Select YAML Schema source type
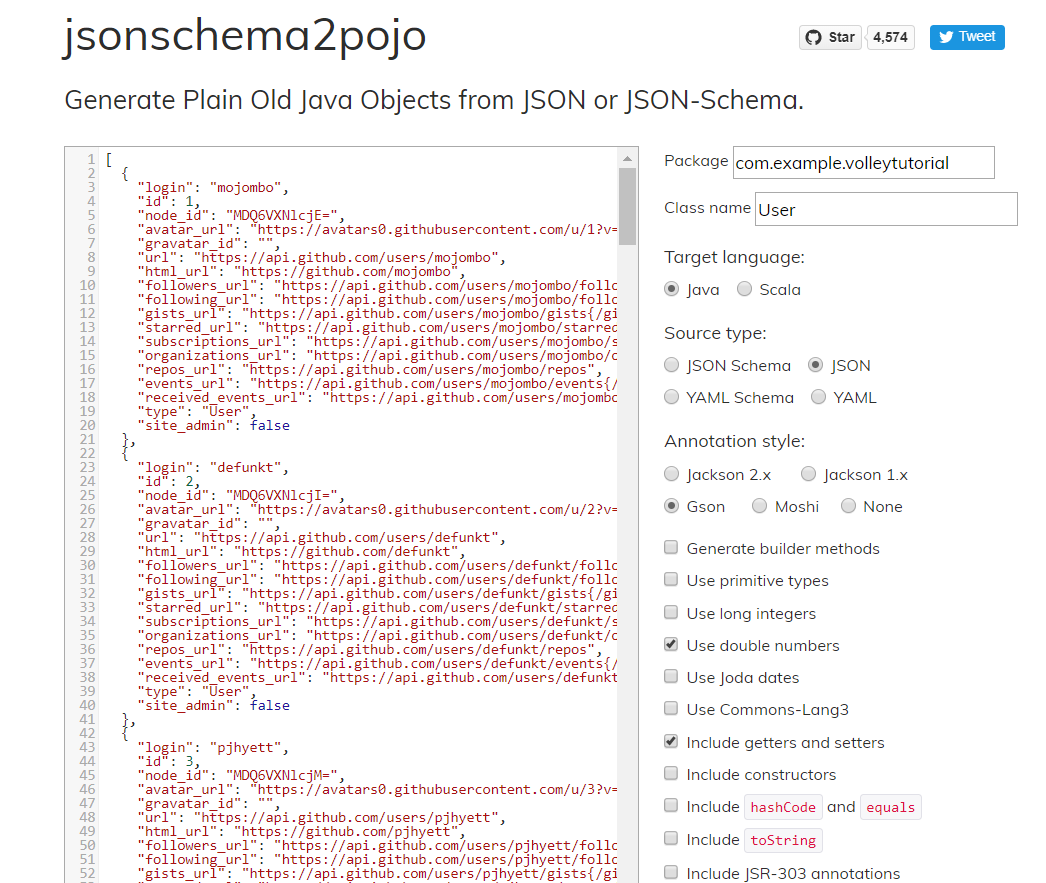 point(672,397)
